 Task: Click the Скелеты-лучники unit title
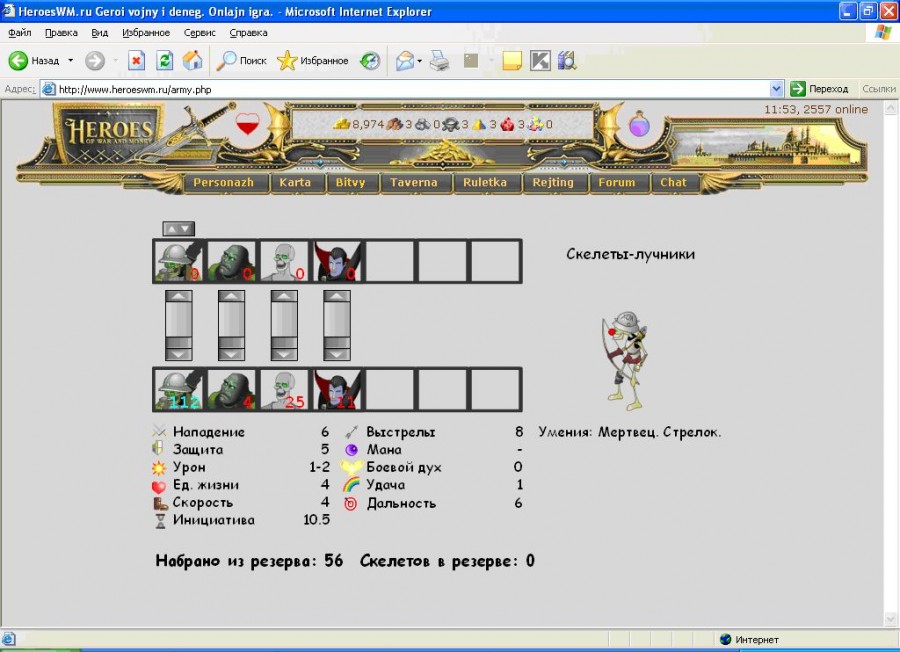[x=630, y=254]
